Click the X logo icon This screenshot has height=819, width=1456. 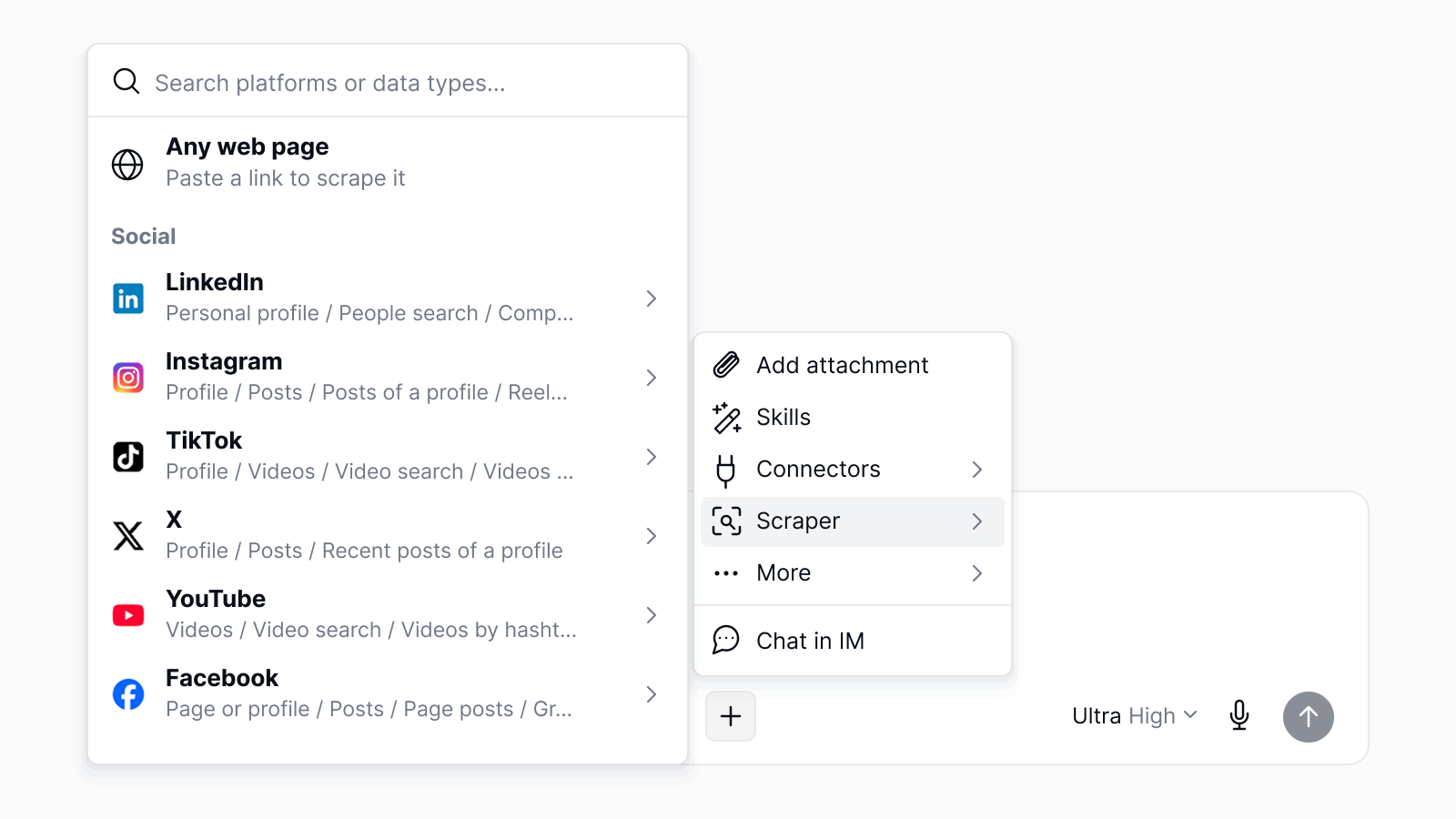(128, 536)
